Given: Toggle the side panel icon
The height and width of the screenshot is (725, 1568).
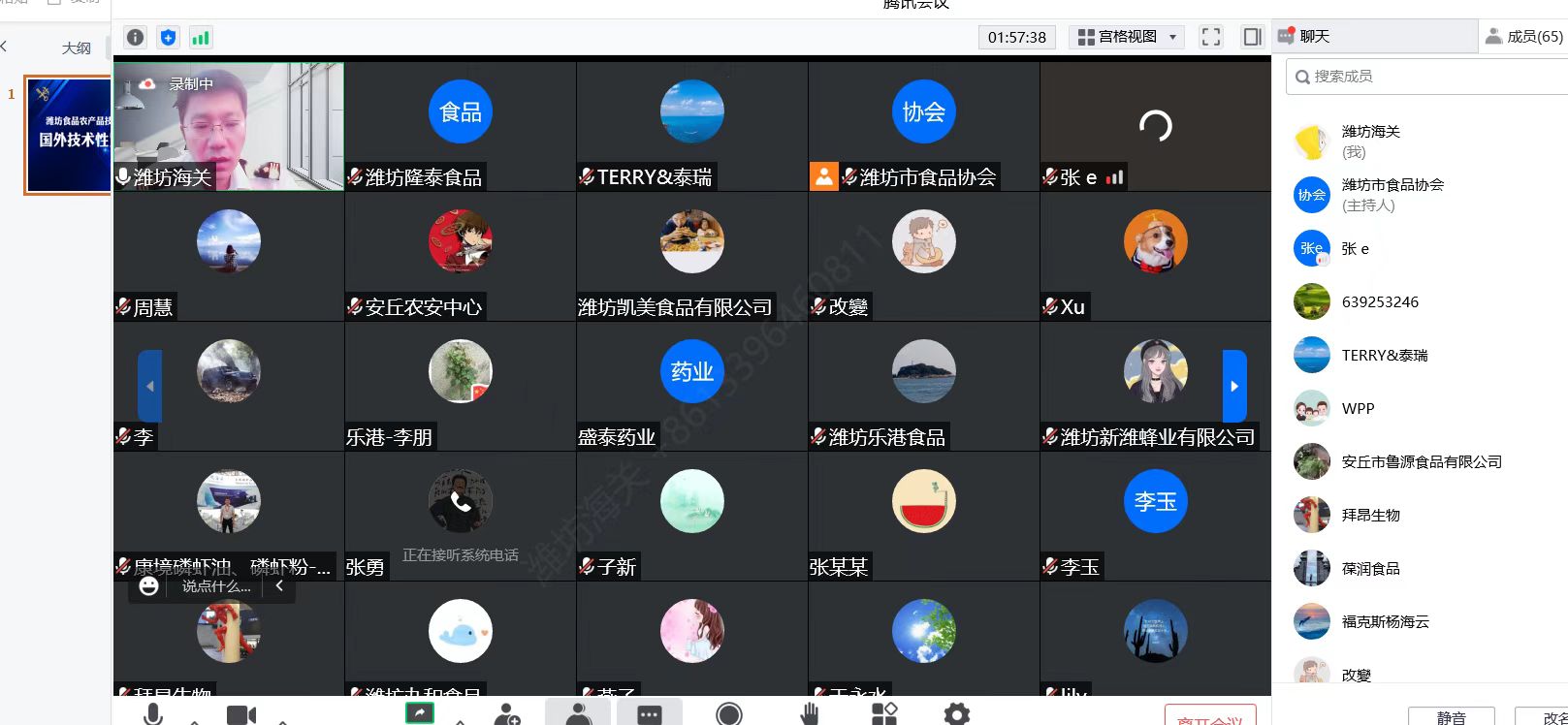Looking at the screenshot, I should point(1252,37).
